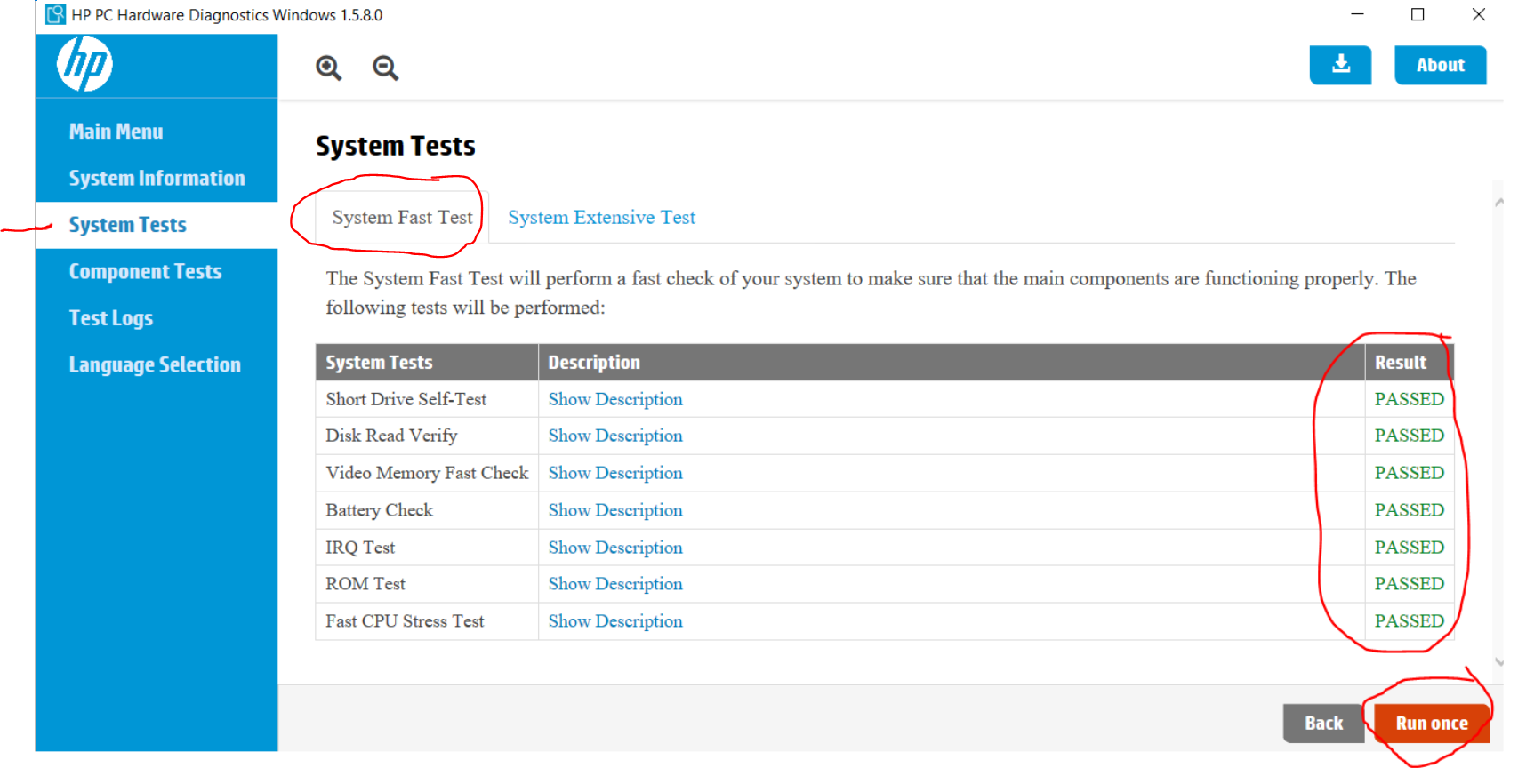Image resolution: width=1518 pixels, height=784 pixels.
Task: Click the zoom out magnifier icon
Action: pyautogui.click(x=385, y=68)
